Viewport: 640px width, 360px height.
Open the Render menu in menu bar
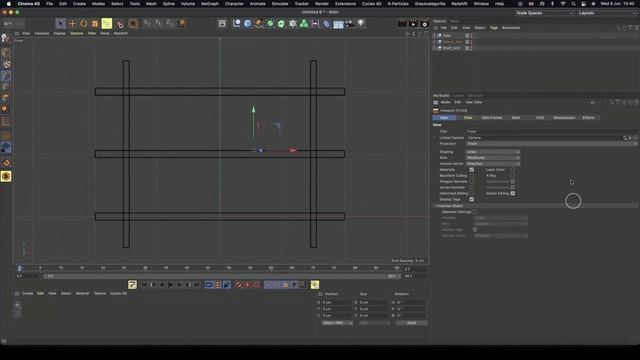[322, 4]
